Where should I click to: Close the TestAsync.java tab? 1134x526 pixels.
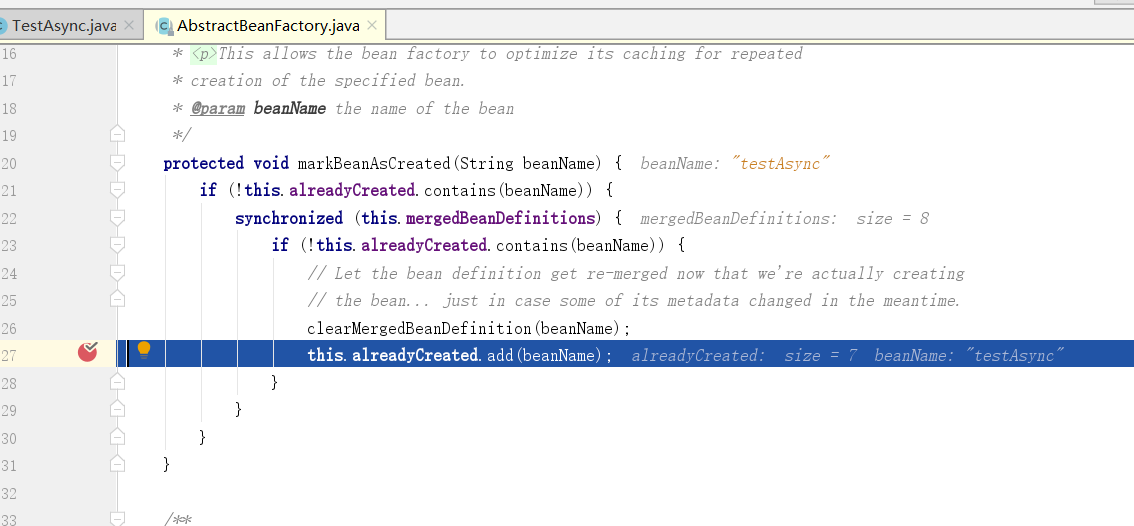pos(129,25)
